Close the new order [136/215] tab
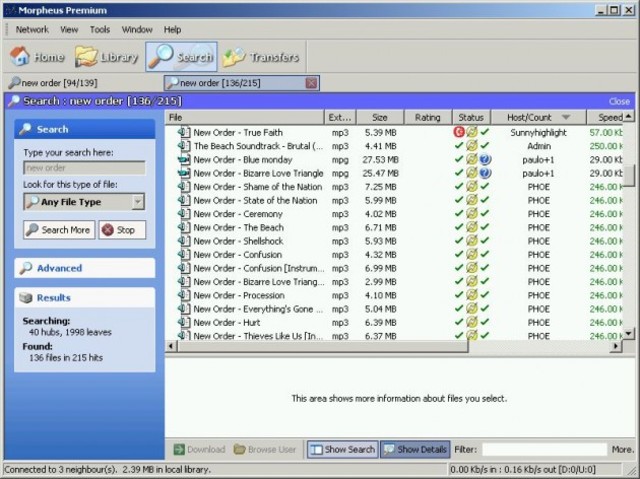 pyautogui.click(x=311, y=83)
